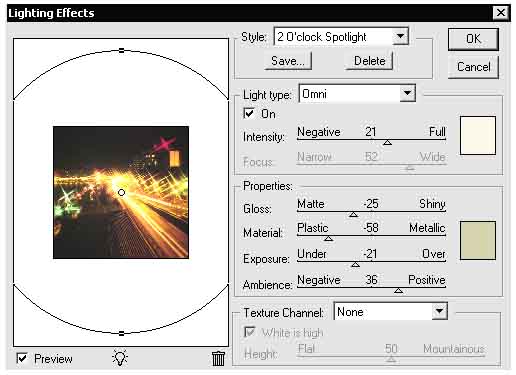516x375 pixels.
Task: Click the Mountainous label on Height slider
Action: 454,349
